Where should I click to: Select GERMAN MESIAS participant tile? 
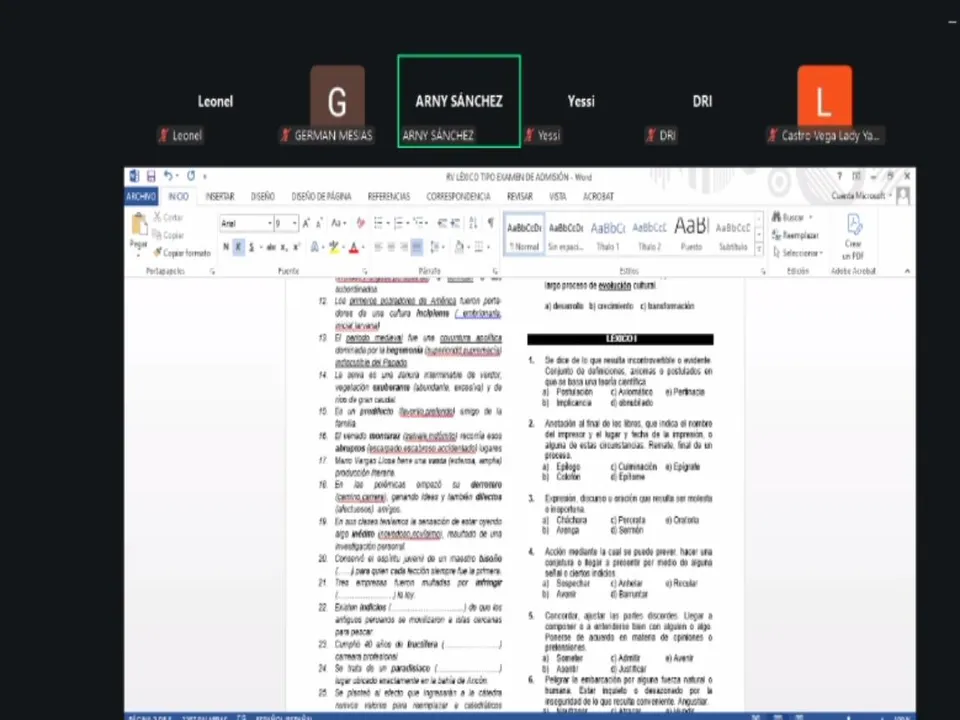[x=337, y=101]
